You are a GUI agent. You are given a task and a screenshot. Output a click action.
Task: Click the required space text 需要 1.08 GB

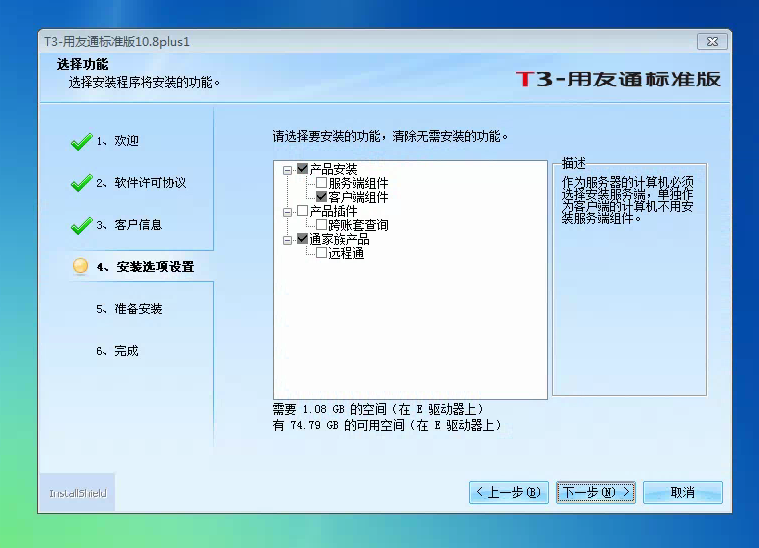tap(379, 409)
